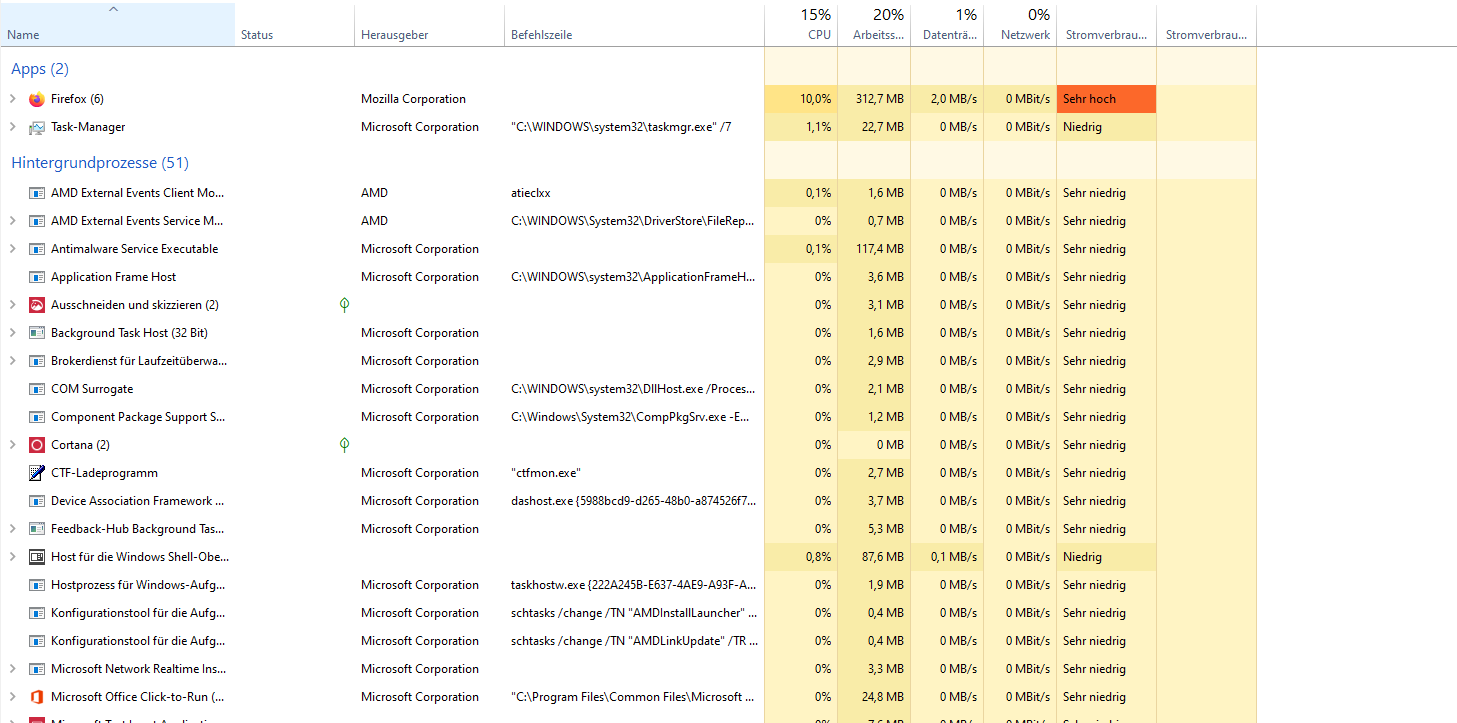Expand Antimalware Service Executable entry

[x=13, y=249]
